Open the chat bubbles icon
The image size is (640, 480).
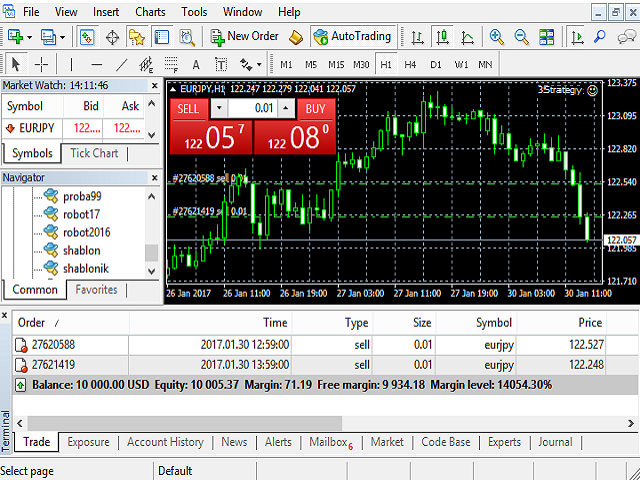626,37
